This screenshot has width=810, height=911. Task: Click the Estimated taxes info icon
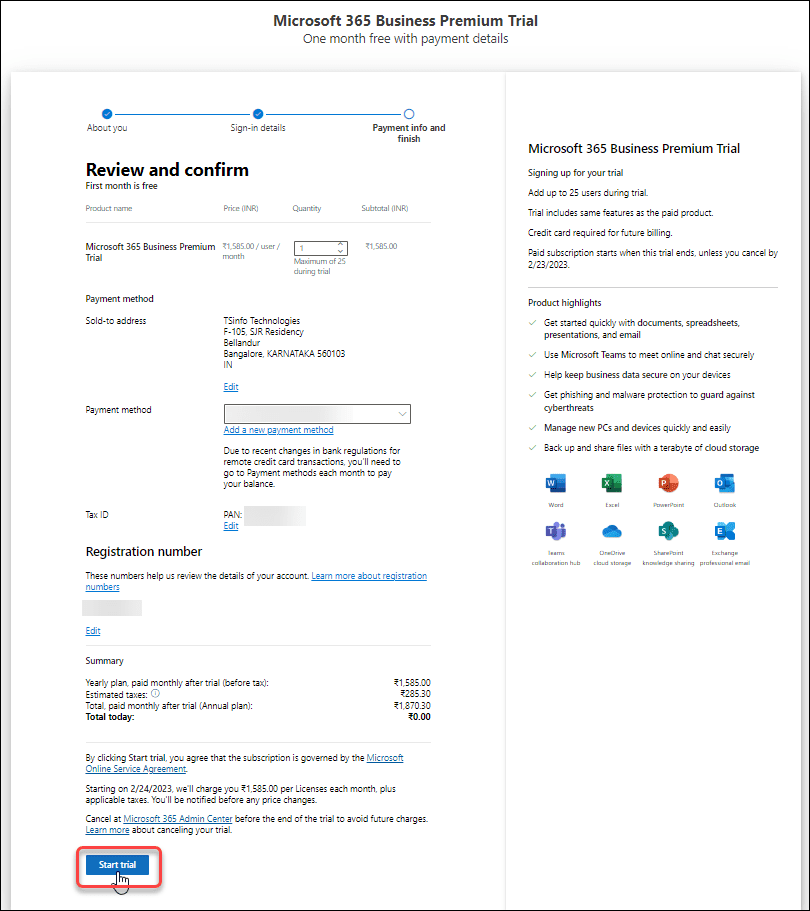(155, 693)
